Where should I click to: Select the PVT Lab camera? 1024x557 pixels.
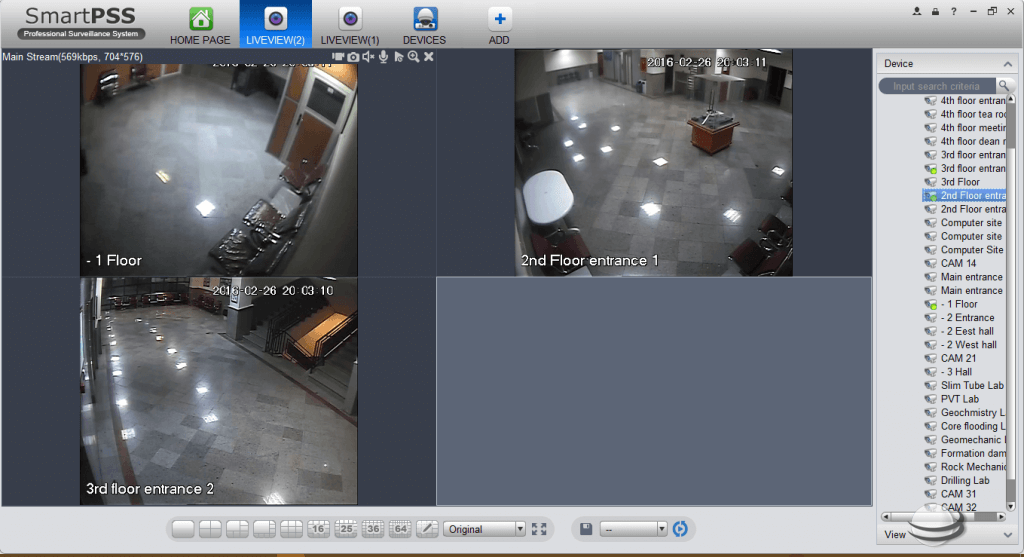[x=952, y=399]
